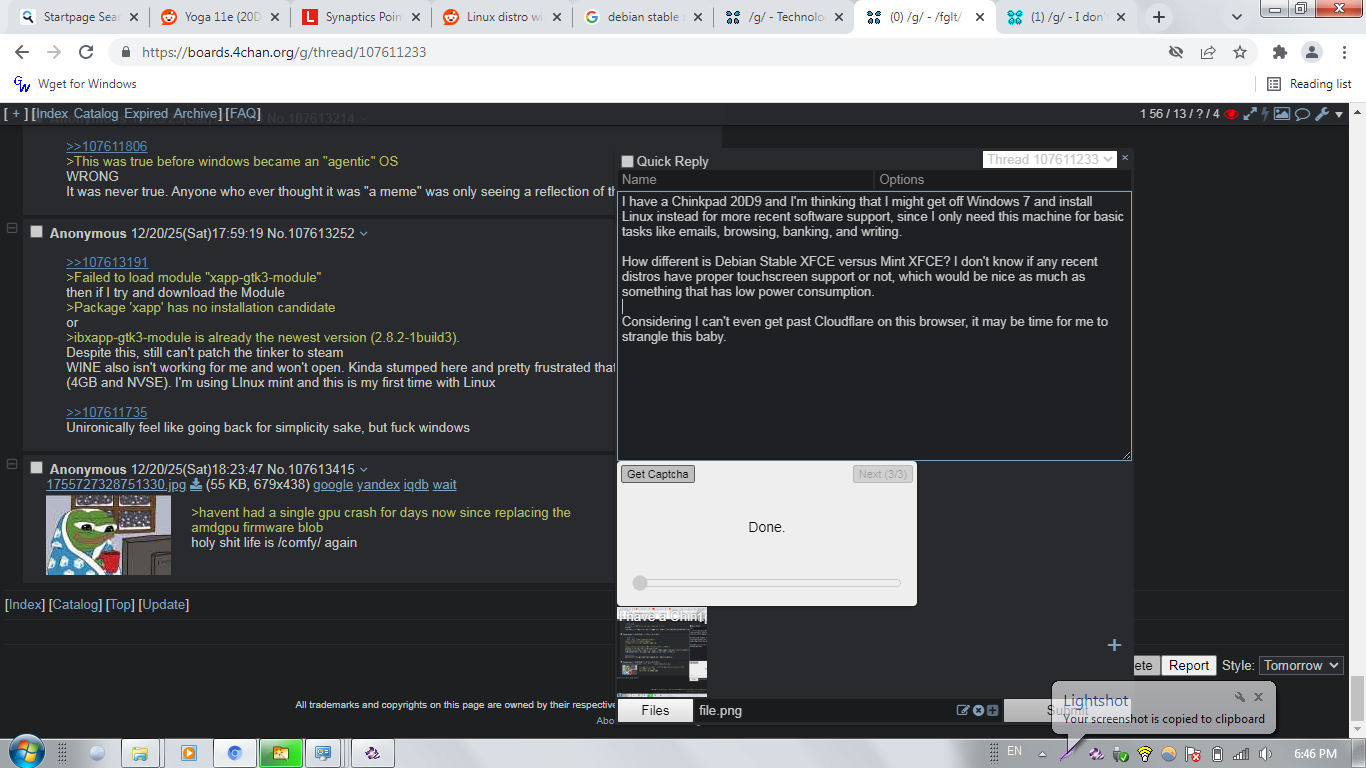This screenshot has width=1366, height=768.
Task: Follow the >>107613191 quote link
Action: (x=107, y=263)
